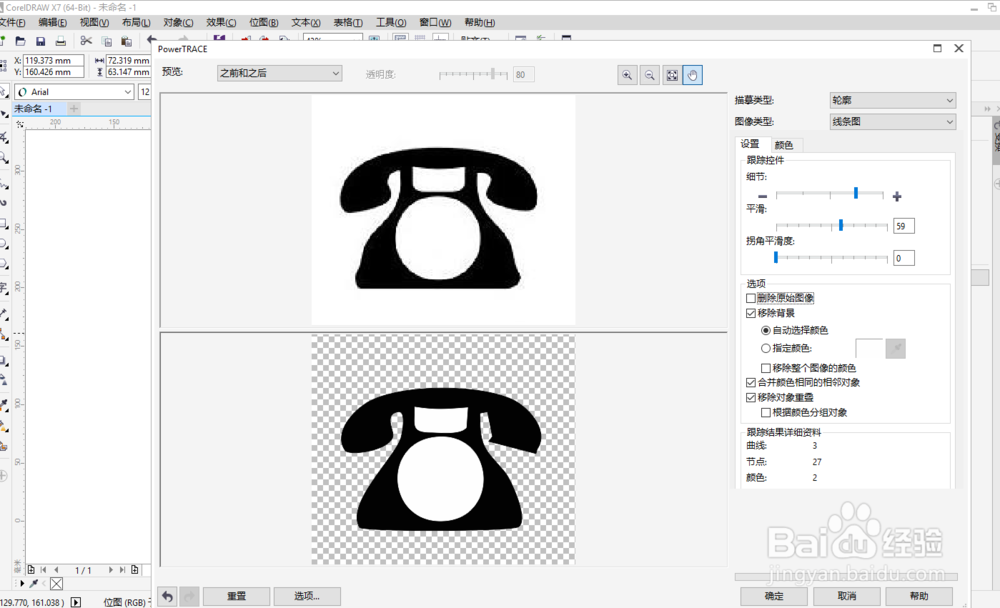Click the eyedropper in the document palette bar
The width and height of the screenshot is (1000, 608).
click(x=34, y=583)
